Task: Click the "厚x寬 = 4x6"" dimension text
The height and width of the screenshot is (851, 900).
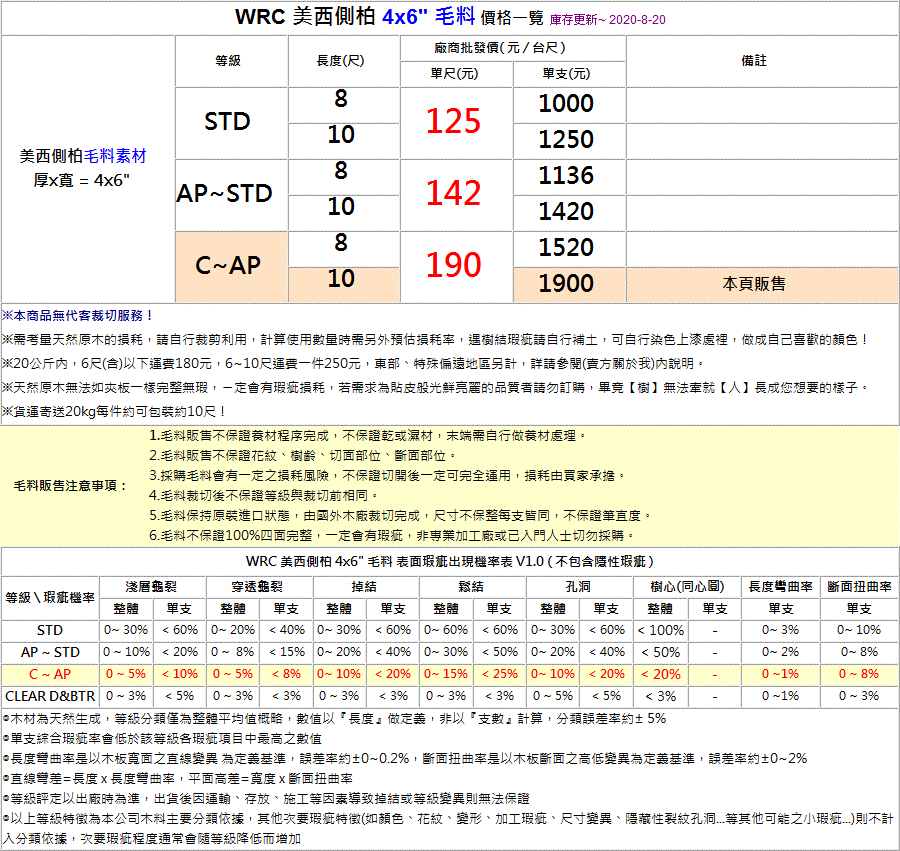Action: point(82,181)
